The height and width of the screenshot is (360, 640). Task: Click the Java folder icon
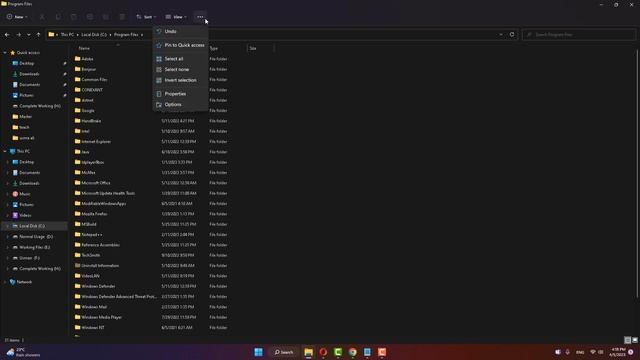(x=78, y=151)
